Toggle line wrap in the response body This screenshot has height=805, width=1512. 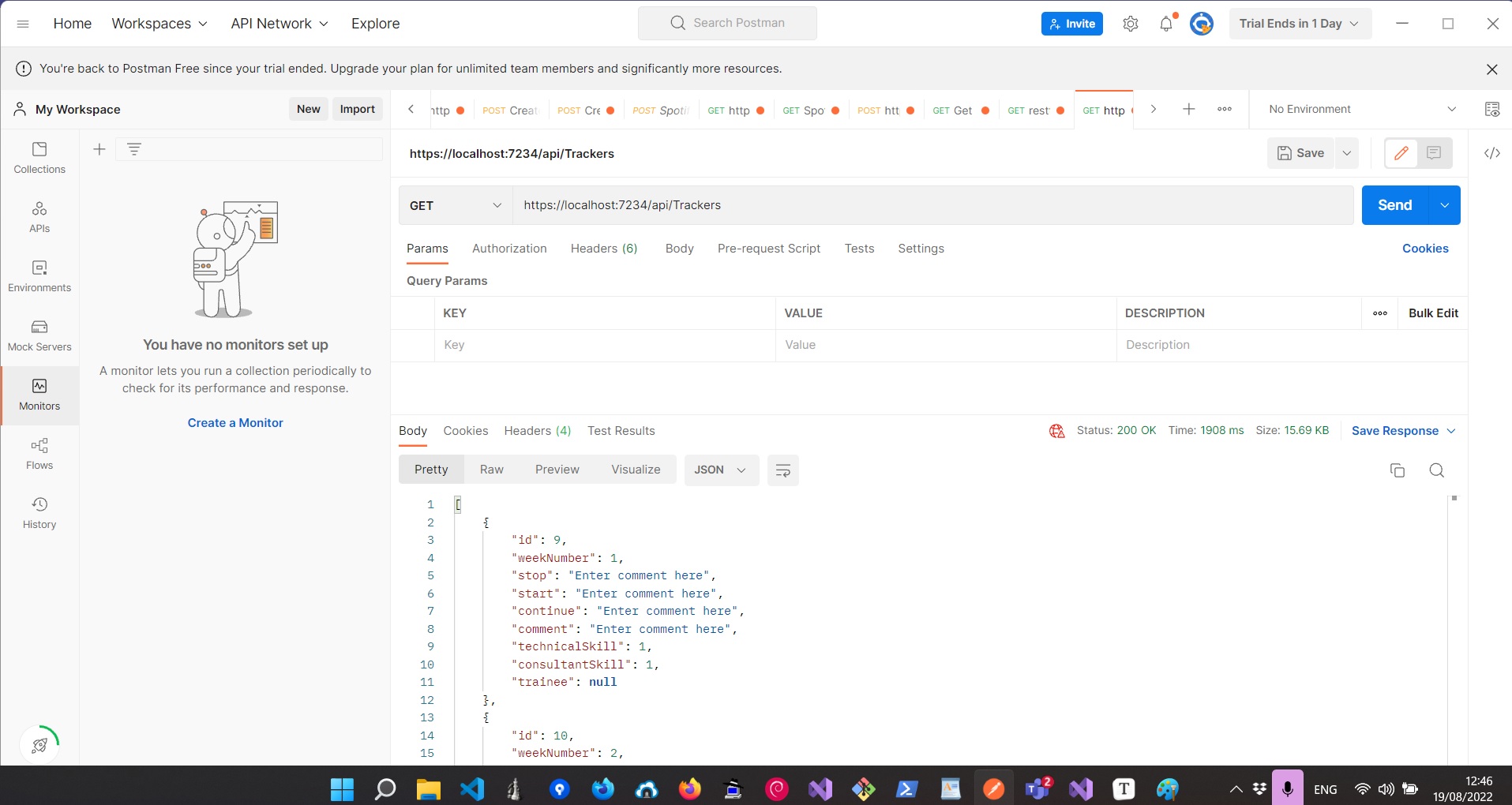783,470
